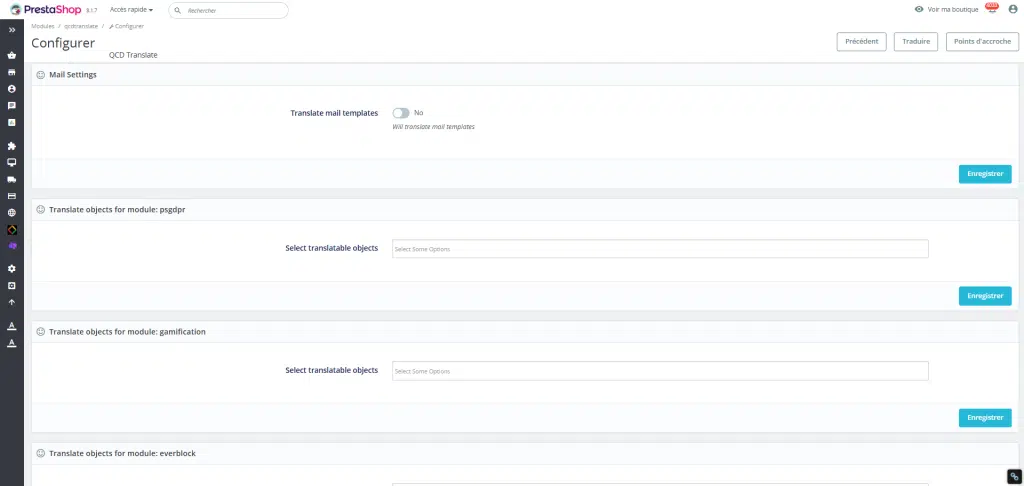Toggle the Translate mail templates switch
The image size is (1024, 486).
pyautogui.click(x=401, y=113)
